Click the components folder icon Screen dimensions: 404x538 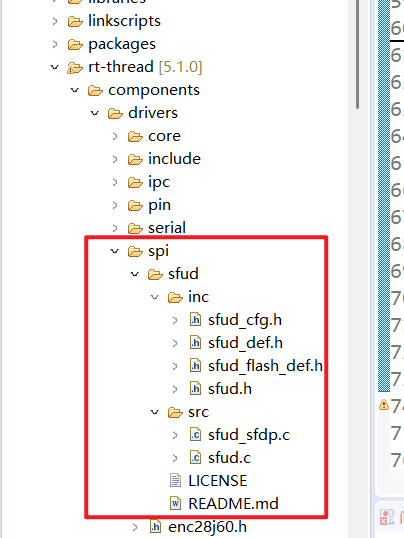[95, 91]
